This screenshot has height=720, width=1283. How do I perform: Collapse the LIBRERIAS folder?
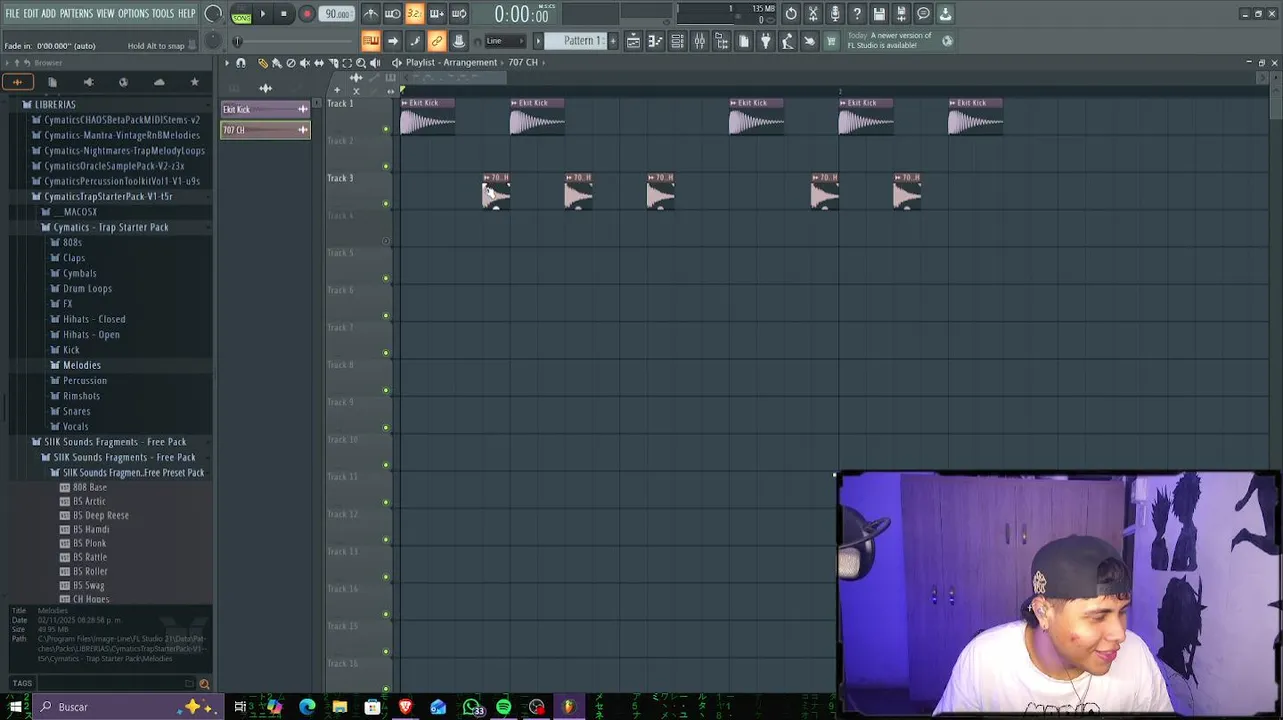pyautogui.click(x=55, y=104)
